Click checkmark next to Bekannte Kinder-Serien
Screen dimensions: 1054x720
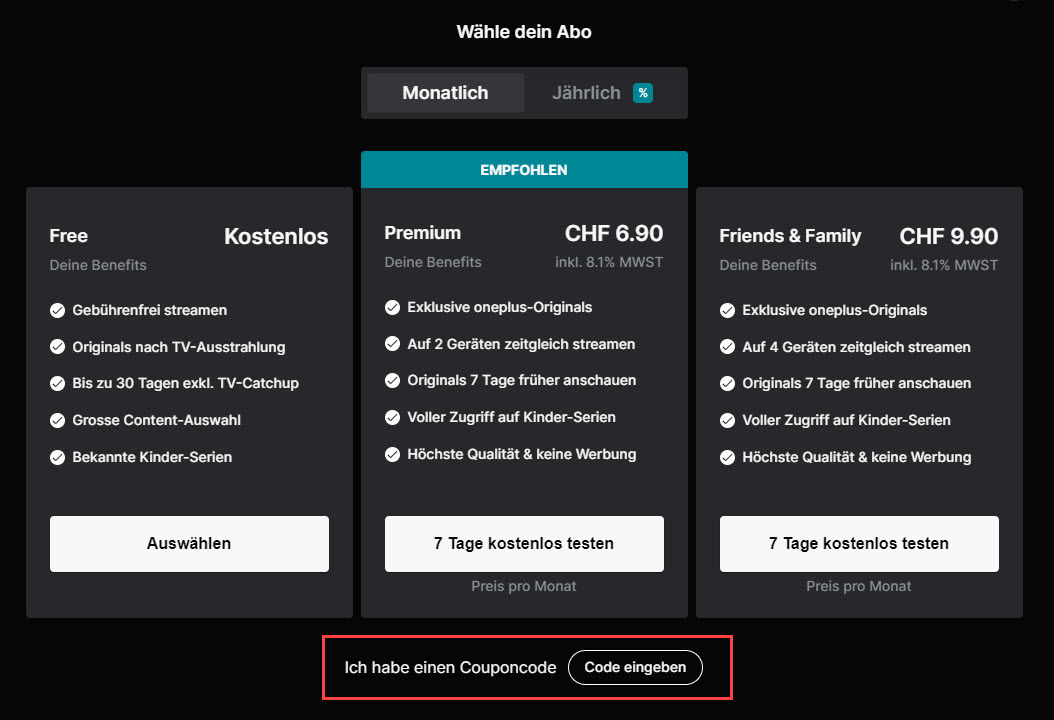click(x=58, y=457)
